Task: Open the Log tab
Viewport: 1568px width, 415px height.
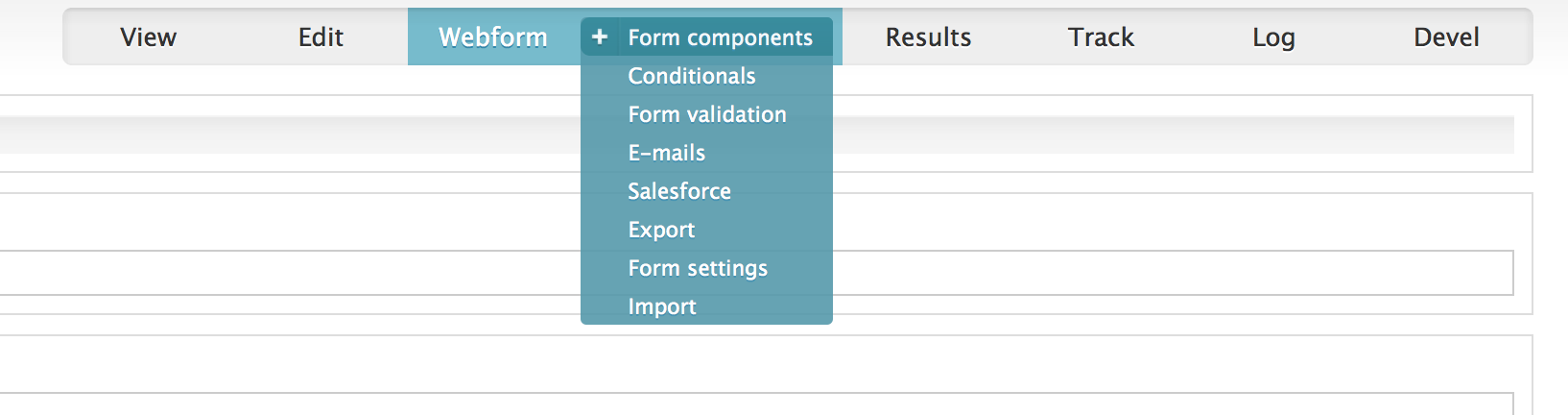Action: (1273, 37)
